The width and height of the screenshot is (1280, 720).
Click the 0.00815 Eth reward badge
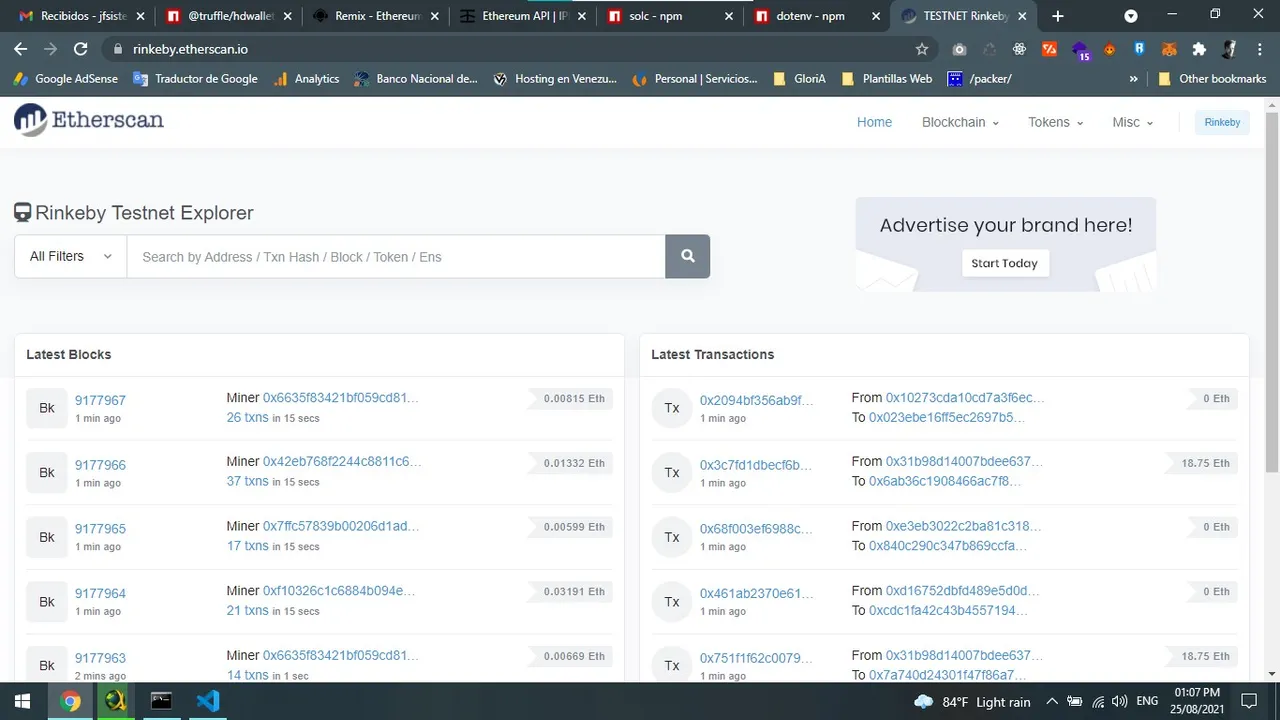point(571,398)
